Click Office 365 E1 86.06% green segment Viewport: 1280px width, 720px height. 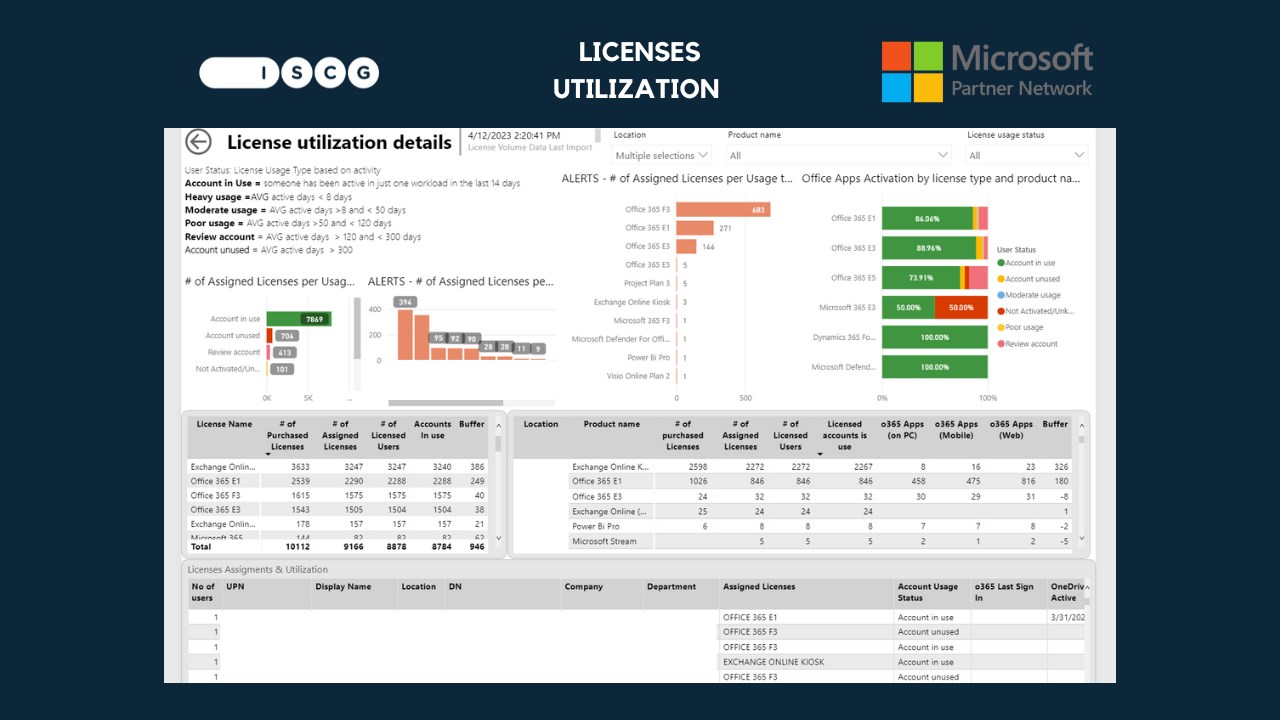coord(927,218)
